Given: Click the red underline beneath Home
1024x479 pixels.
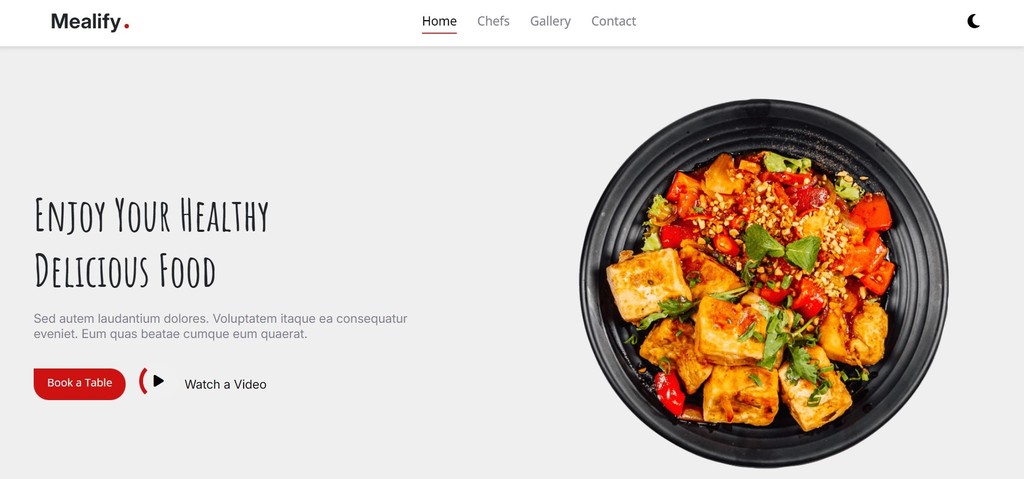Looking at the screenshot, I should pos(439,33).
